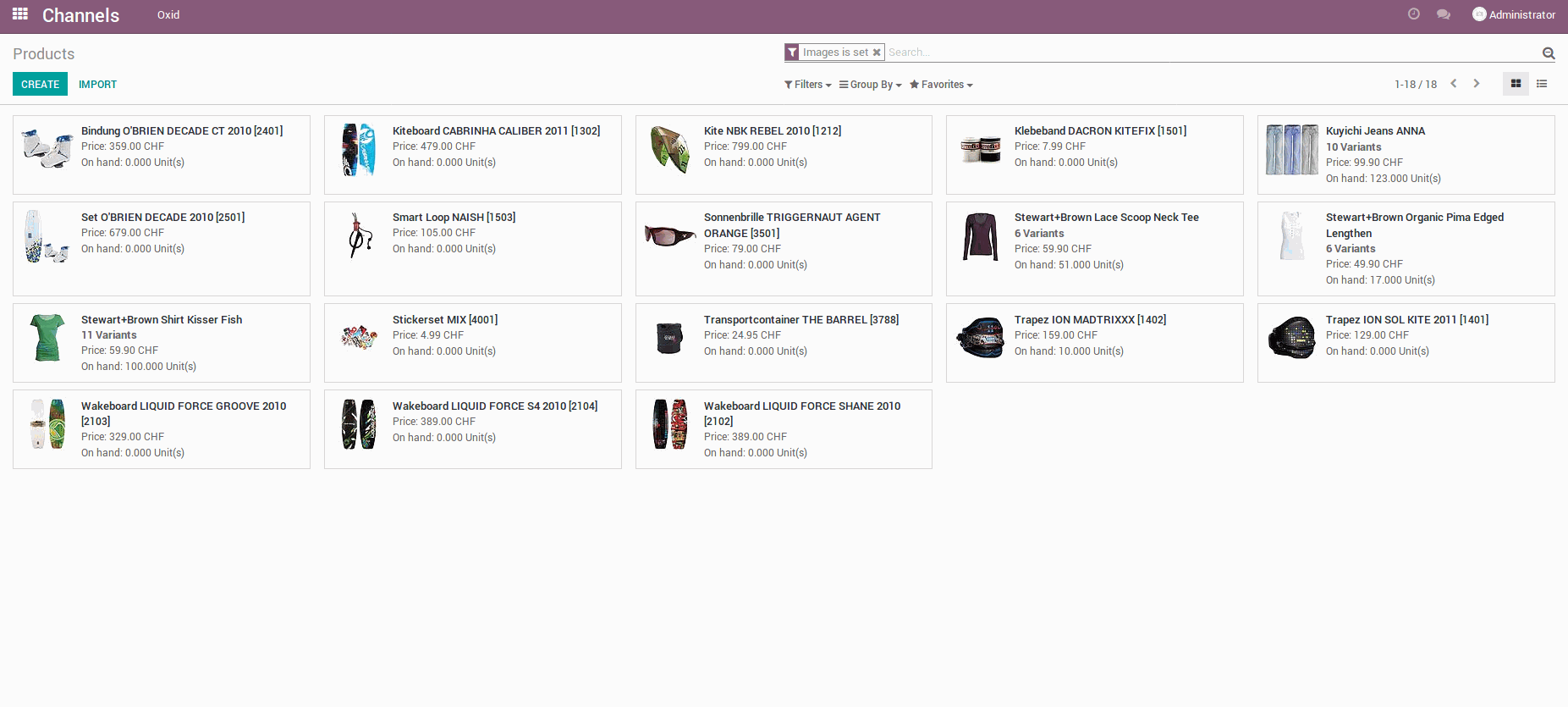
Task: Open Stewart+Brown Lace Scoop Neck Tee
Action: pyautogui.click(x=1107, y=218)
